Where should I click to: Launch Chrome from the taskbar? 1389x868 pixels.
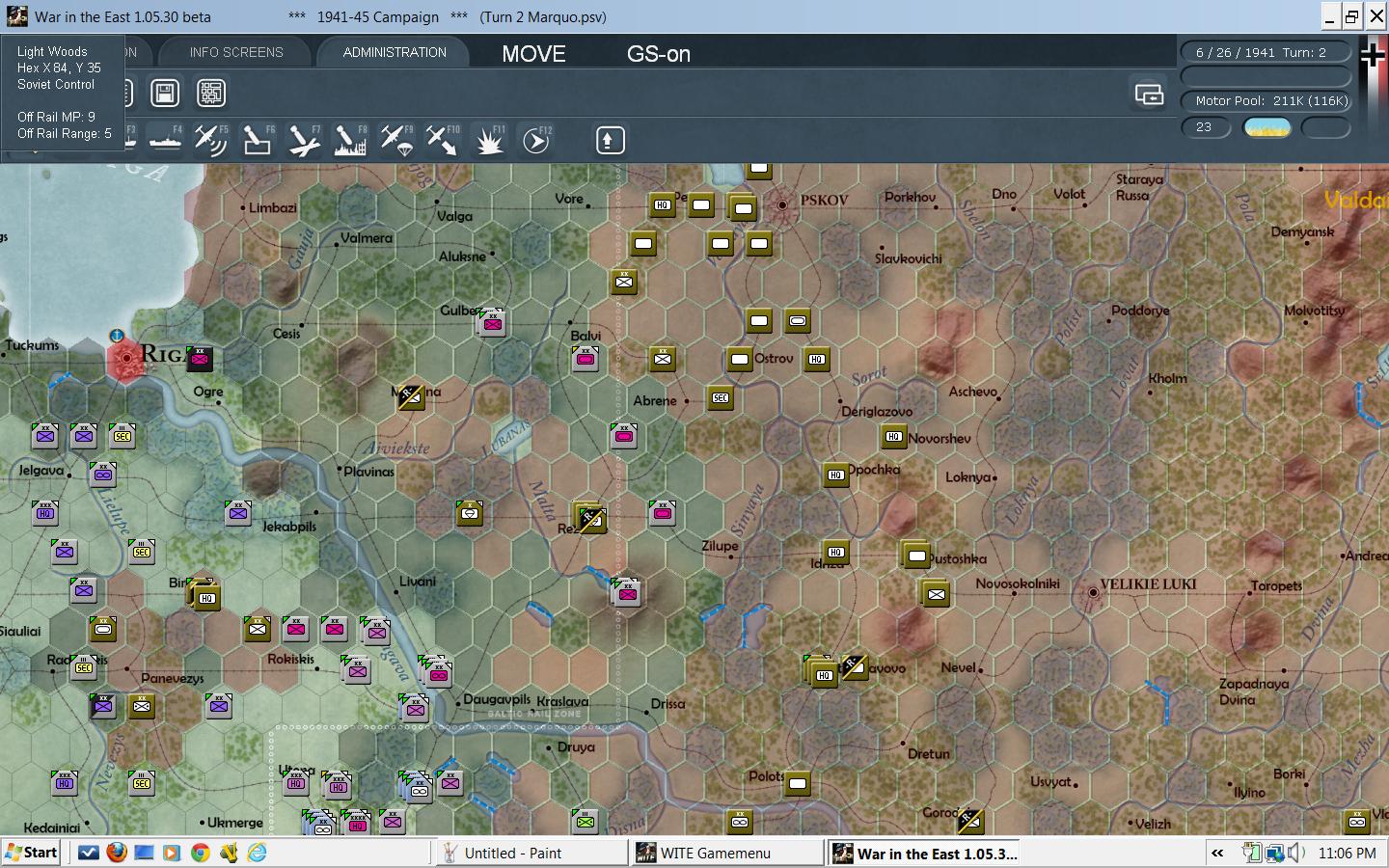click(x=200, y=853)
